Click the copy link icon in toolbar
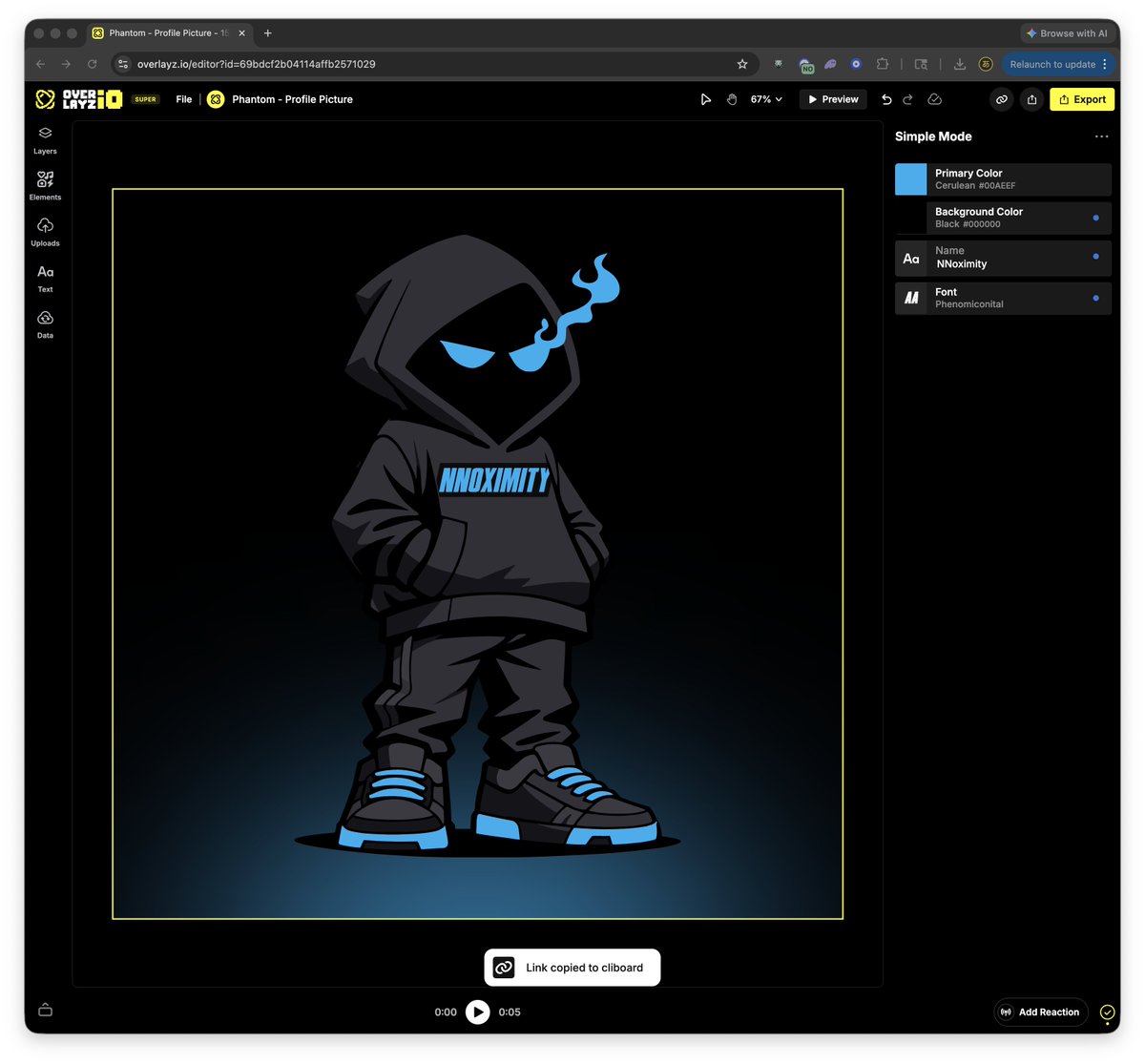Viewport: 1145px width, 1064px height. 1002,99
